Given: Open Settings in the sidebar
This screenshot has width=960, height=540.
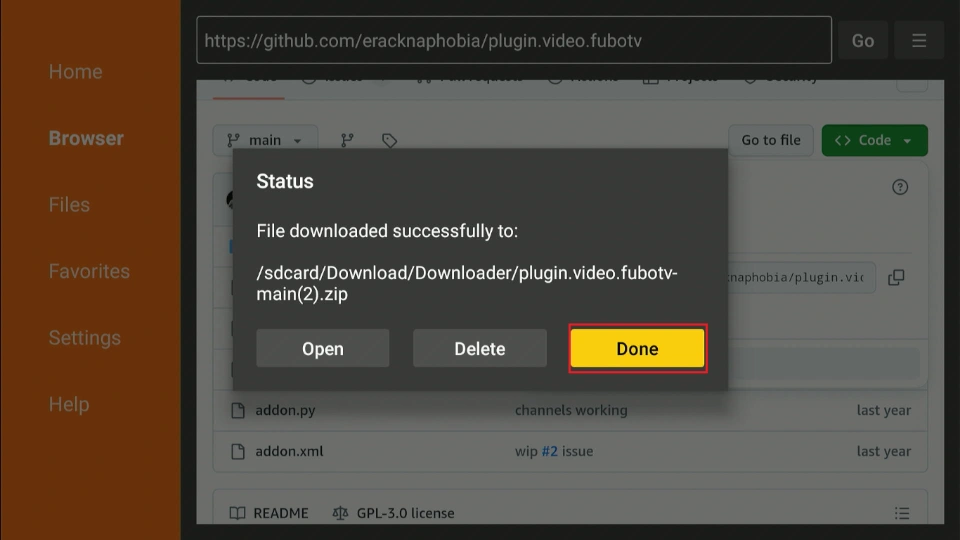Looking at the screenshot, I should tap(84, 338).
